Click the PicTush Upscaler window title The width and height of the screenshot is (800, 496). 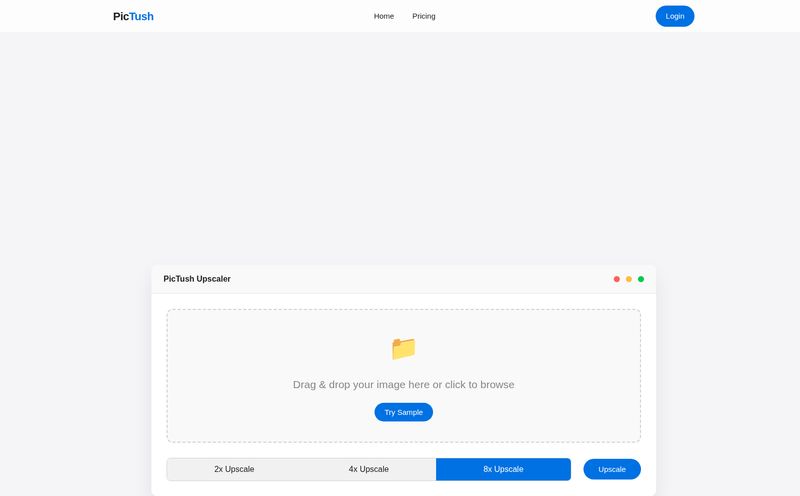tap(197, 279)
